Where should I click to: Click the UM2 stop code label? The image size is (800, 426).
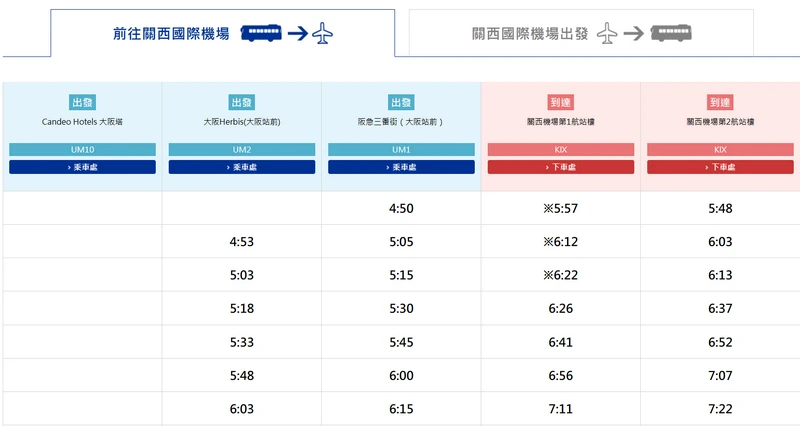(242, 149)
